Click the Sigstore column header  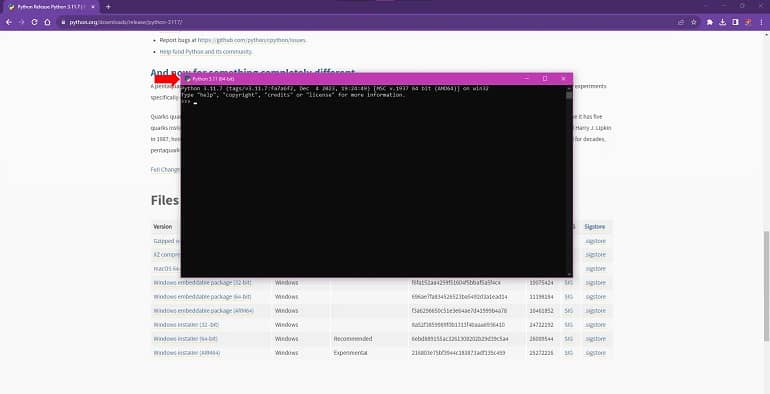[595, 227]
